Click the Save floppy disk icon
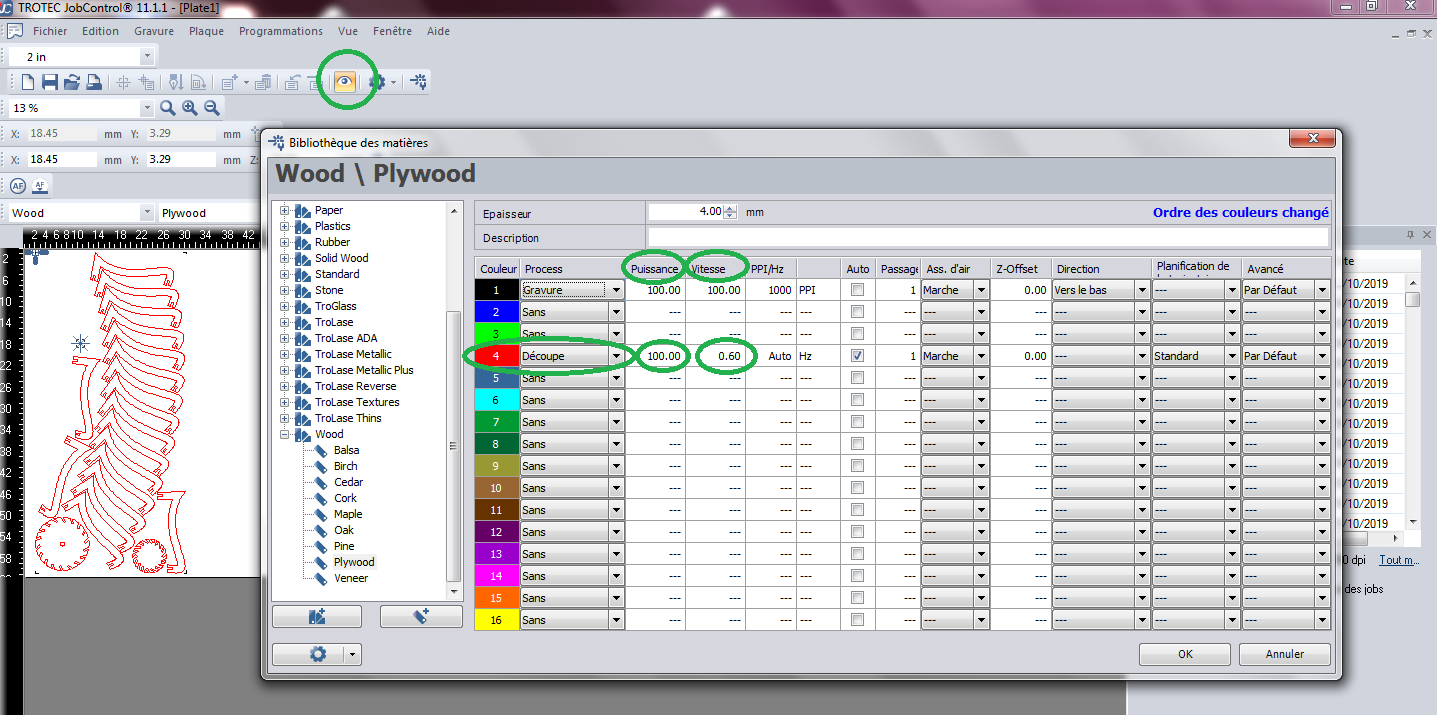 pos(50,82)
